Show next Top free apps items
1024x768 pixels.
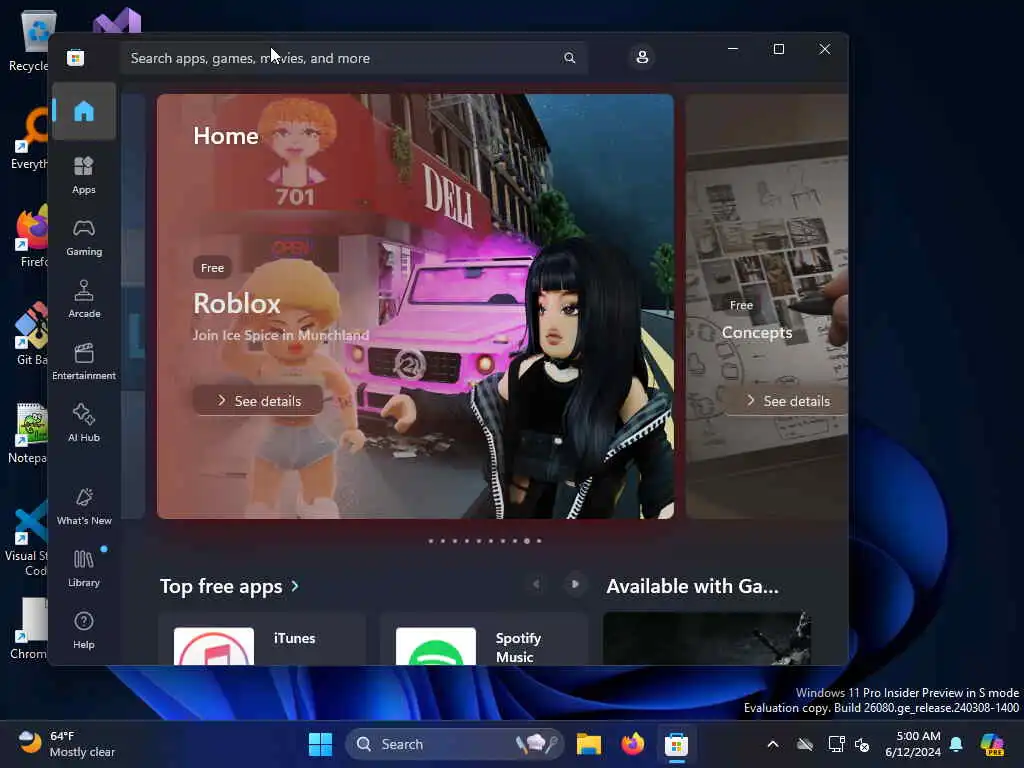tap(575, 584)
